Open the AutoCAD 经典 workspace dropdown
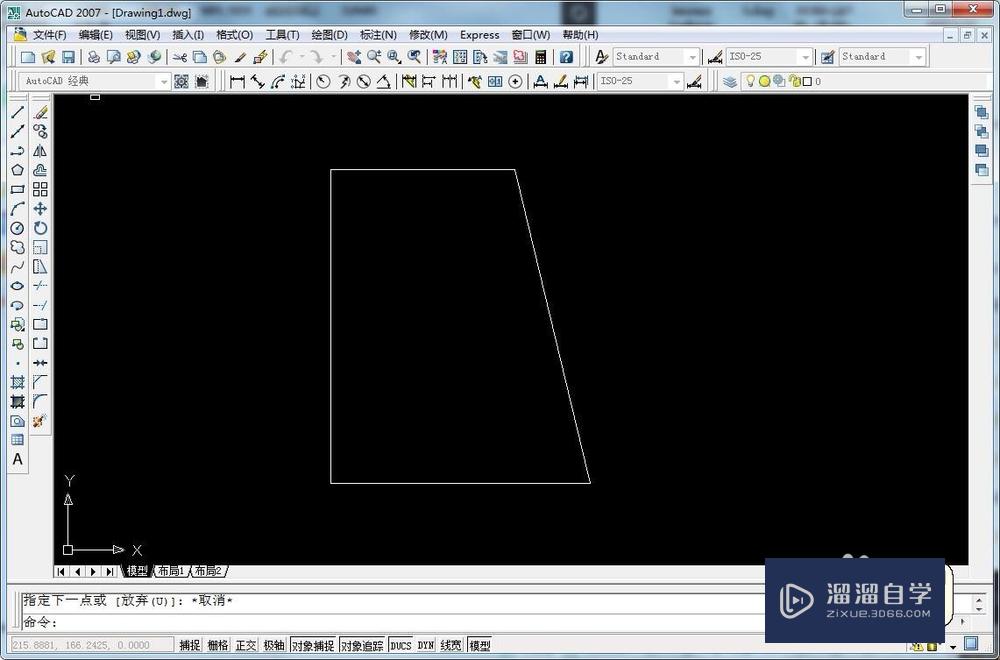 [x=163, y=80]
